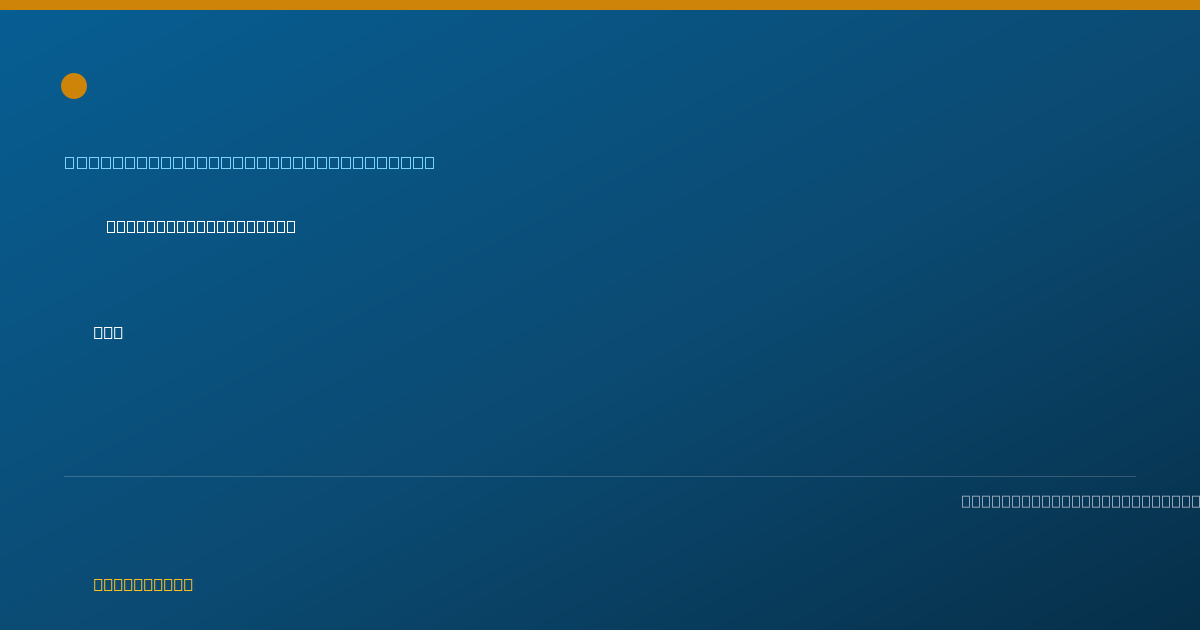Click the gray text under the divider
Image resolution: width=1200 pixels, height=630 pixels.
coord(1080,501)
